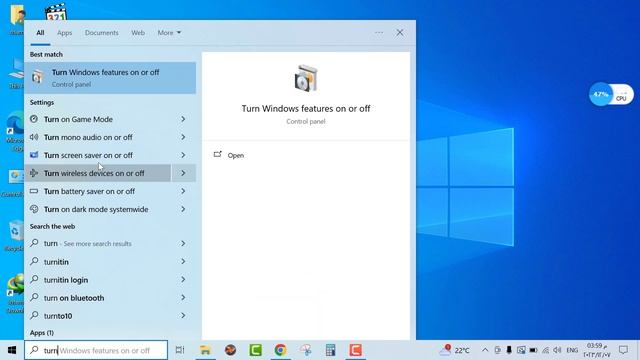This screenshot has height=360, width=640.
Task: Open the search options ellipsis menu
Action: (x=379, y=33)
